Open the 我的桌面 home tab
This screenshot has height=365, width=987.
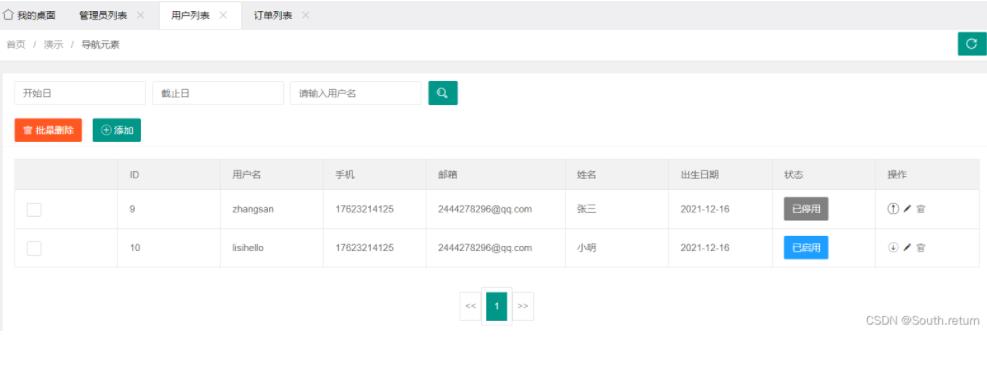30,15
